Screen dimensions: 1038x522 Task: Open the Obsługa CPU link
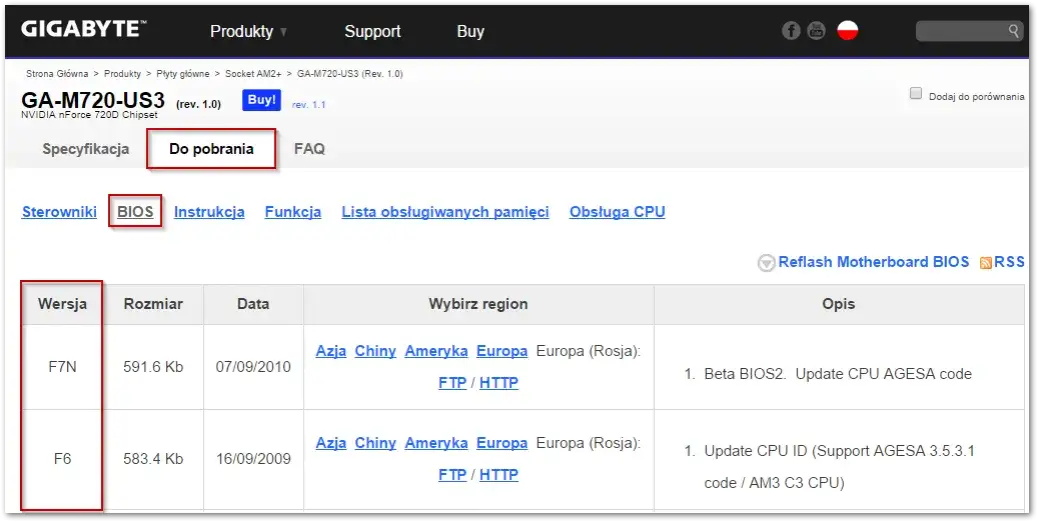[x=617, y=212]
